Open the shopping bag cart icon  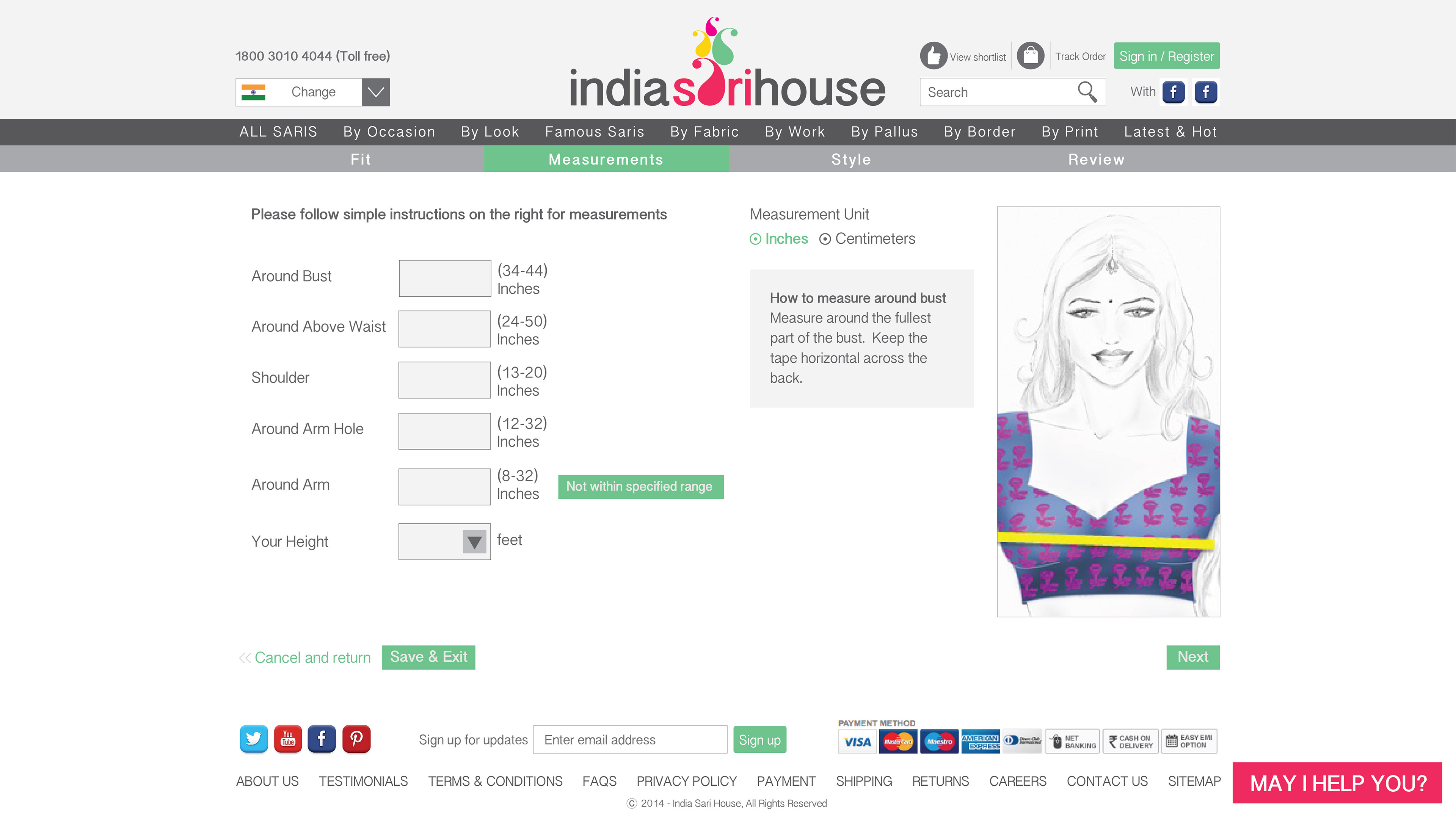(1031, 56)
